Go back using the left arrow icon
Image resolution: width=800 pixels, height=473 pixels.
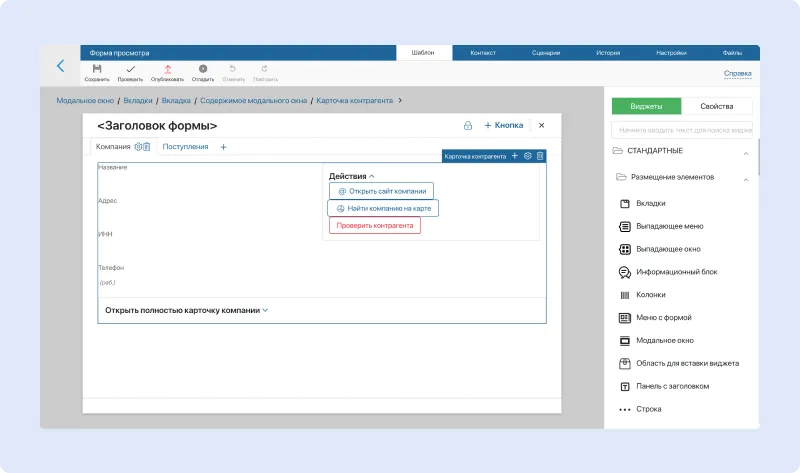point(60,66)
